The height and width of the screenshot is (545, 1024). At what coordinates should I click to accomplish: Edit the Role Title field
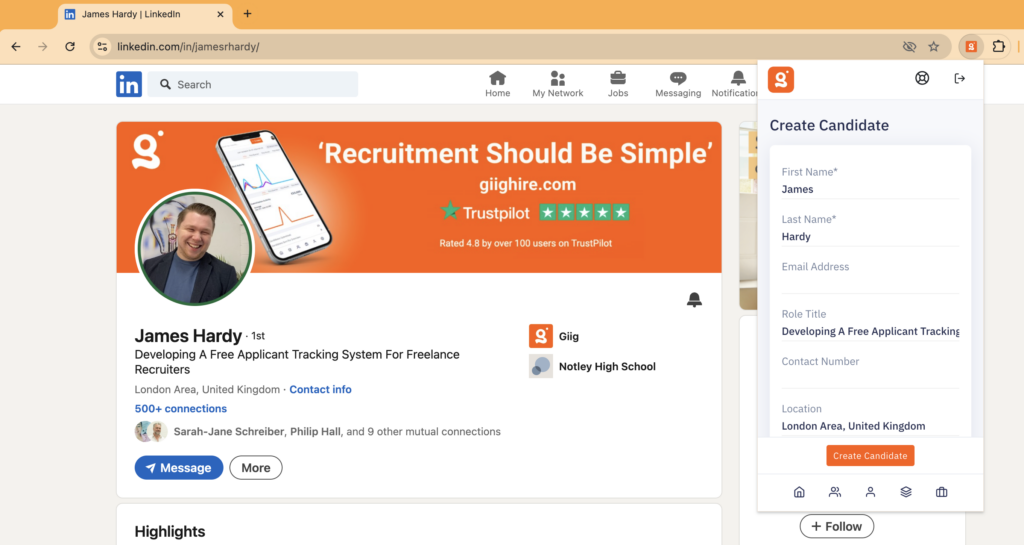pos(870,331)
